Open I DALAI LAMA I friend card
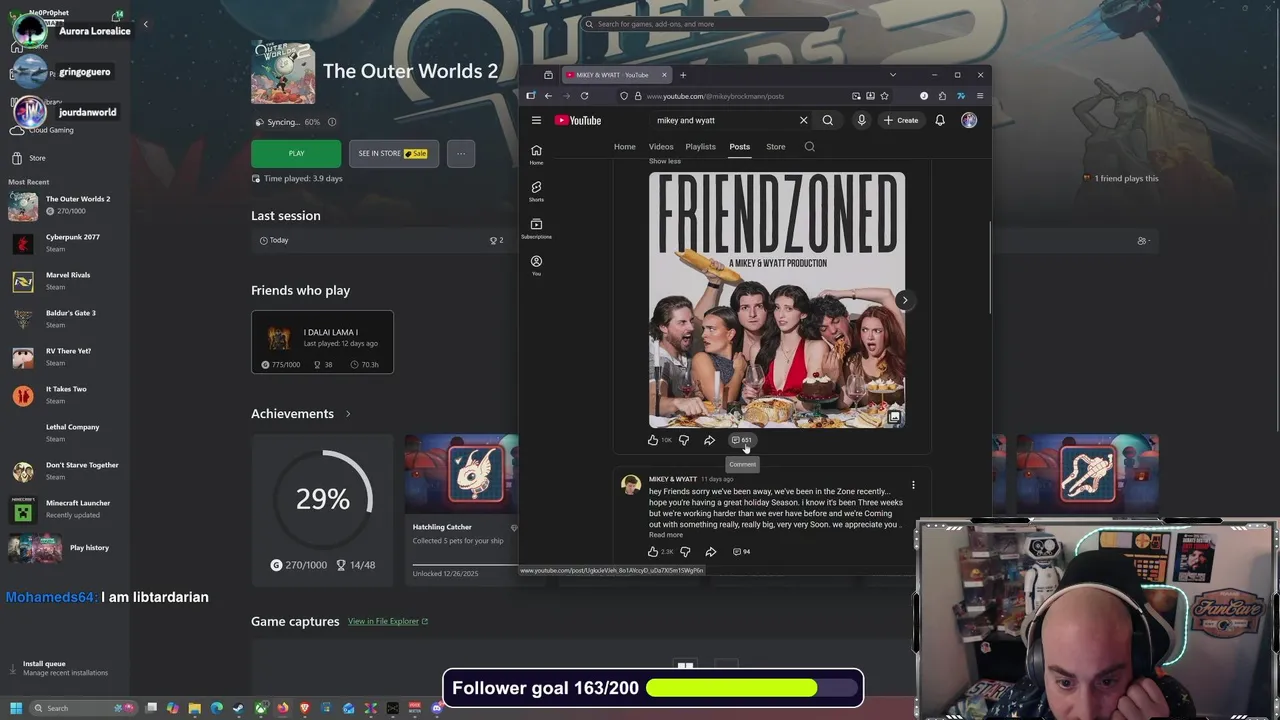The height and width of the screenshot is (720, 1280). coord(322,342)
